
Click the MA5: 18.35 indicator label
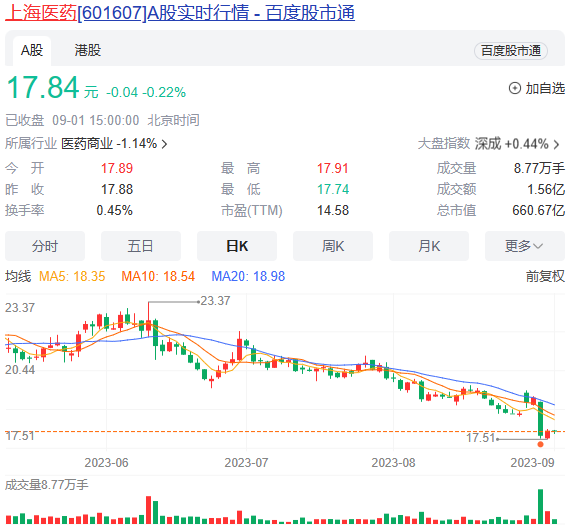click(72, 276)
